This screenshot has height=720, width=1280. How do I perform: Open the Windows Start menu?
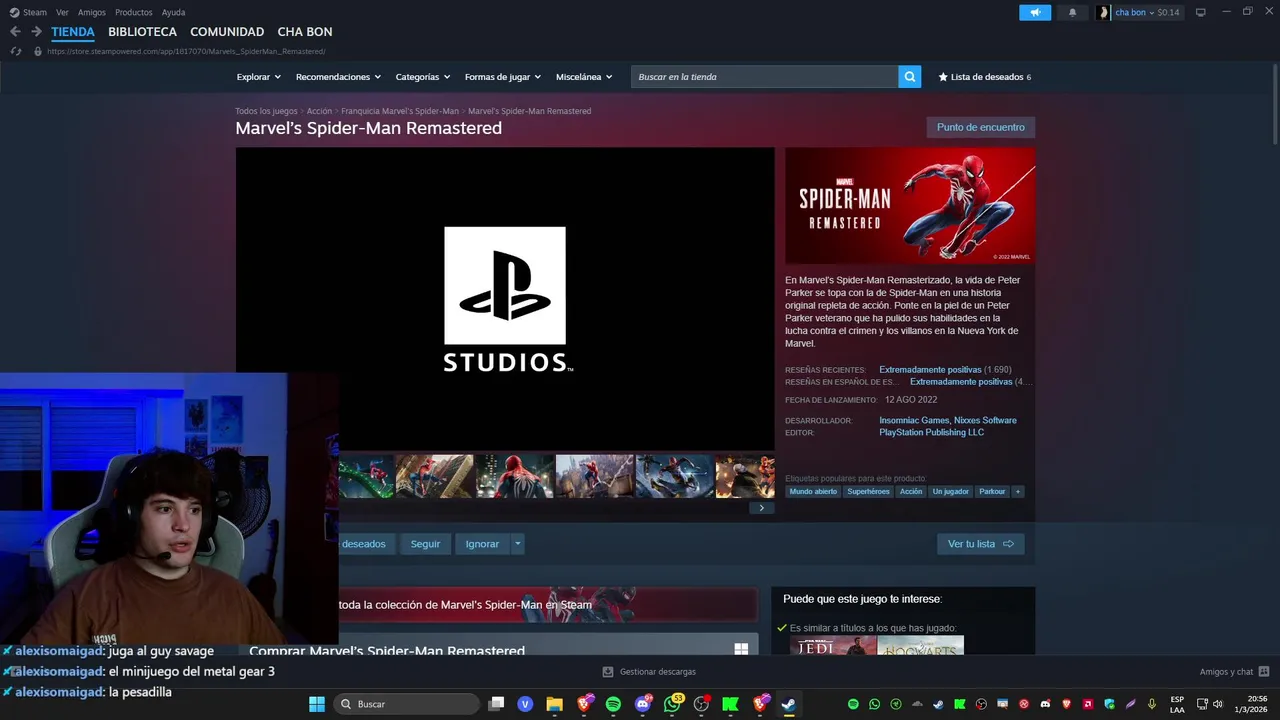316,704
